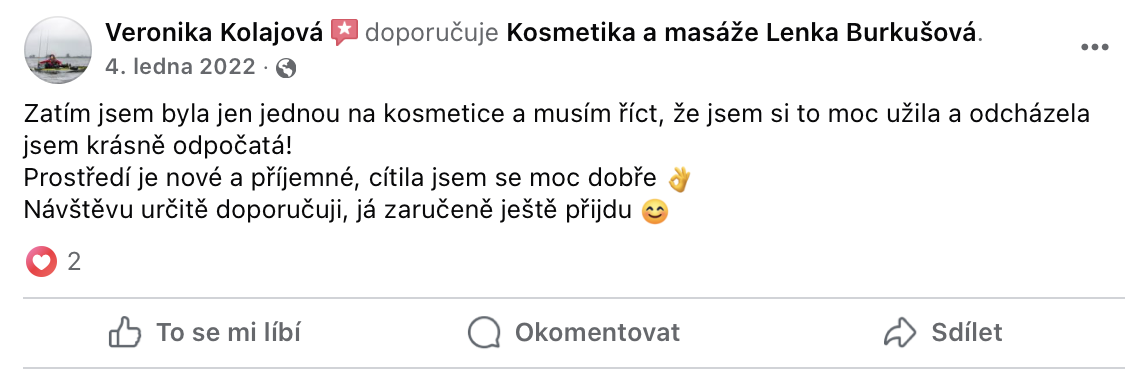Select the Okomentovat button

pos(573,332)
